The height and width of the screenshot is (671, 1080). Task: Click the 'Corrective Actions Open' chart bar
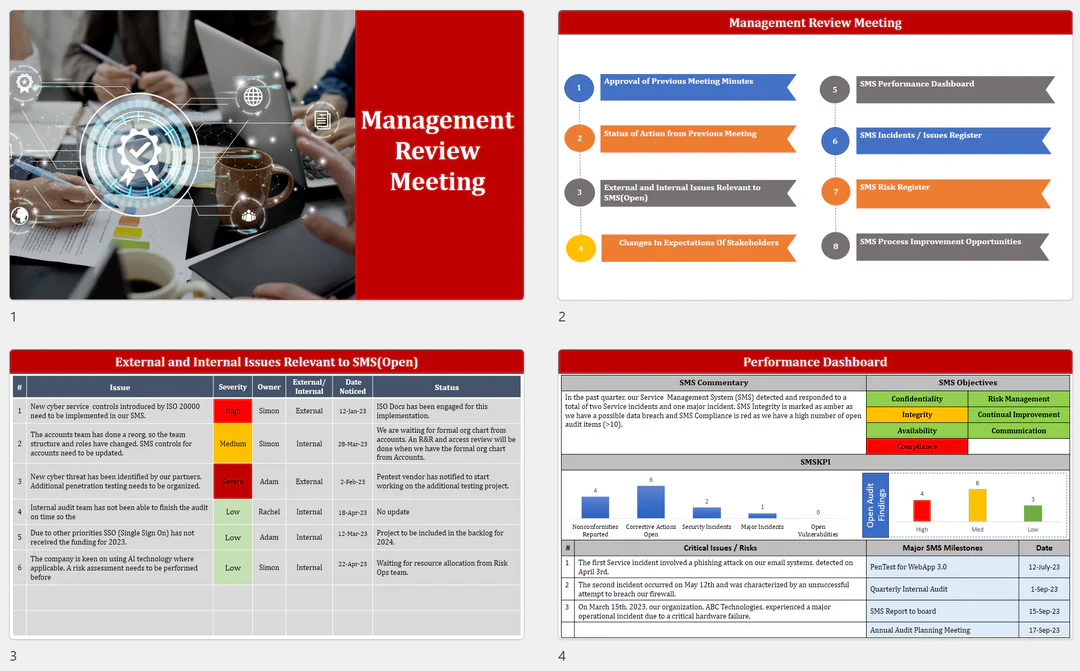(650, 502)
